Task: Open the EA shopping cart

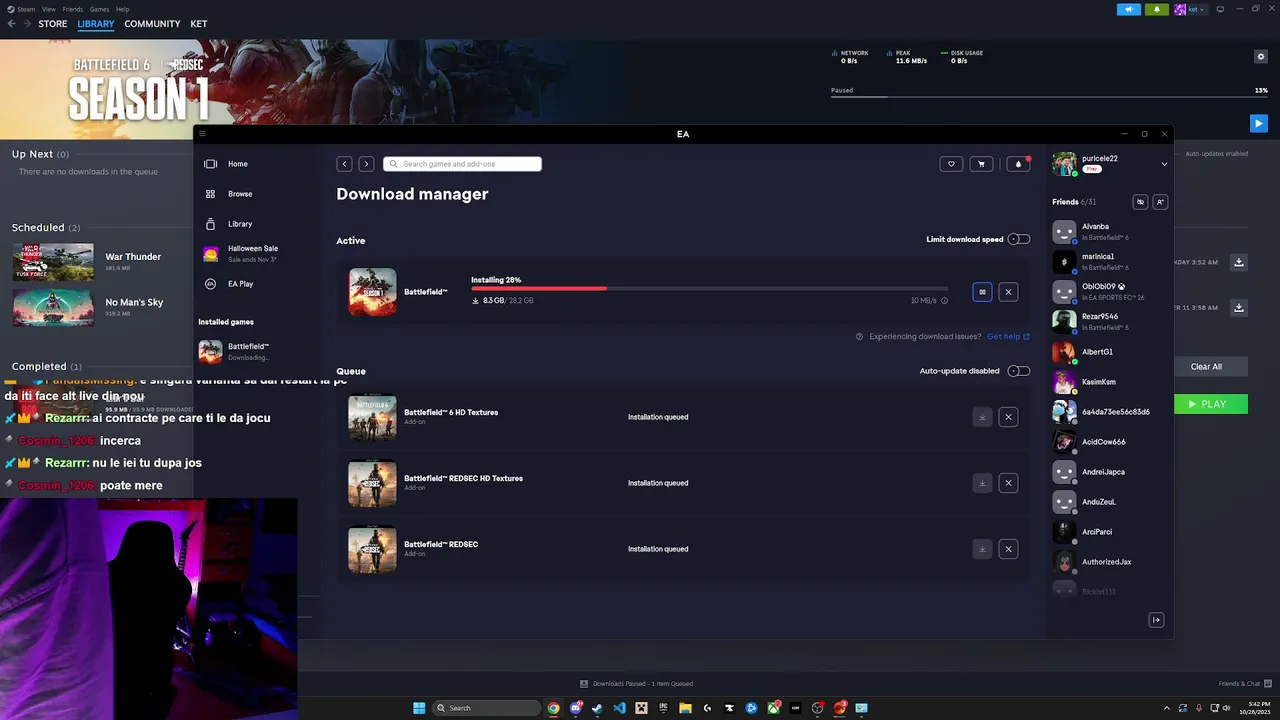Action: coord(981,164)
